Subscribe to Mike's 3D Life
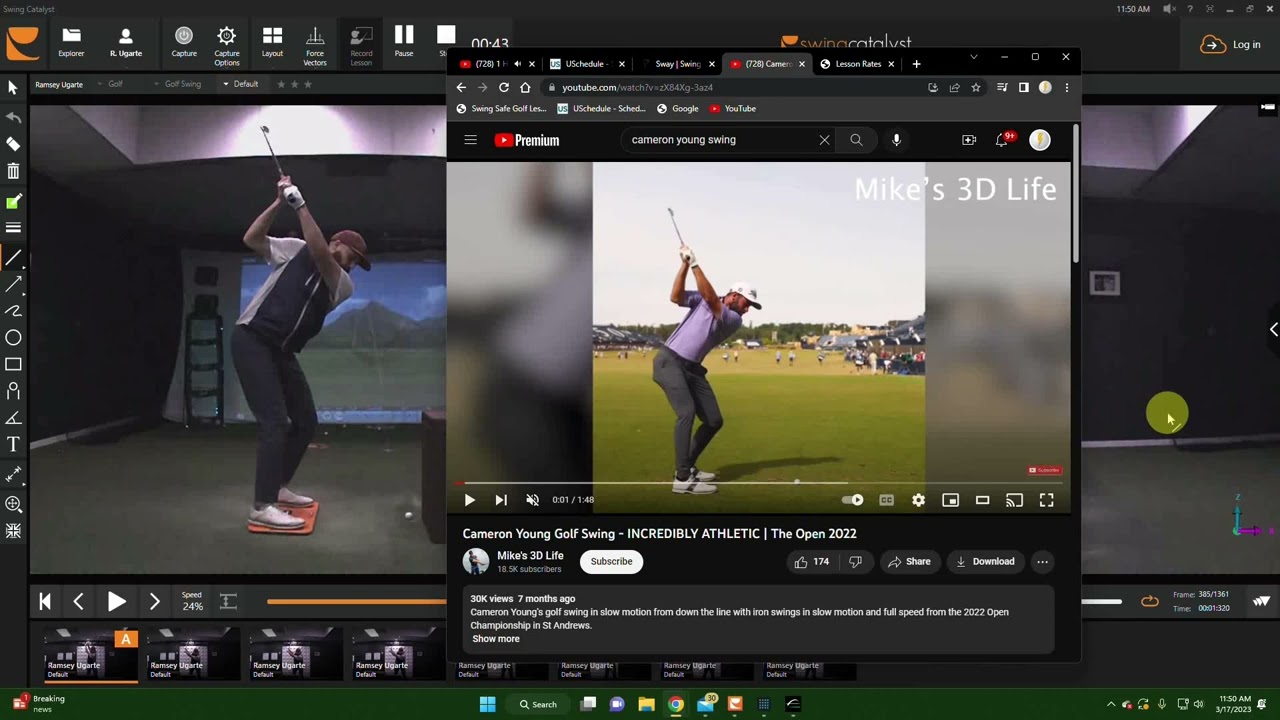This screenshot has height=720, width=1280. (611, 561)
